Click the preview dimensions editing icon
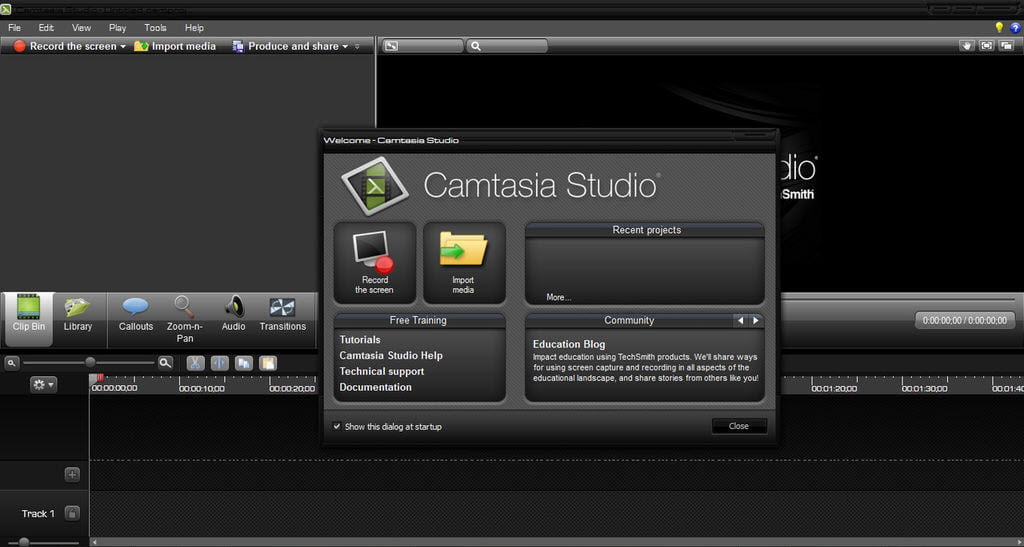 tap(391, 46)
